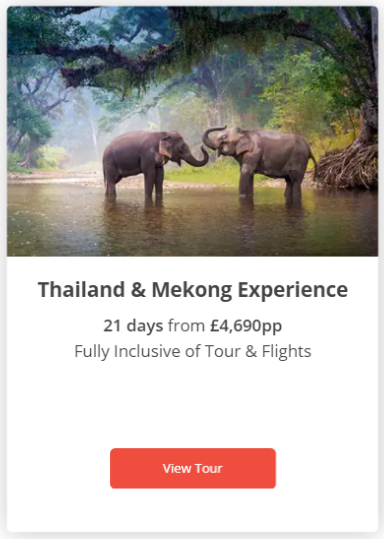Screen dimensions: 384x539
Task: Click the river water in the photo
Action: (x=193, y=227)
